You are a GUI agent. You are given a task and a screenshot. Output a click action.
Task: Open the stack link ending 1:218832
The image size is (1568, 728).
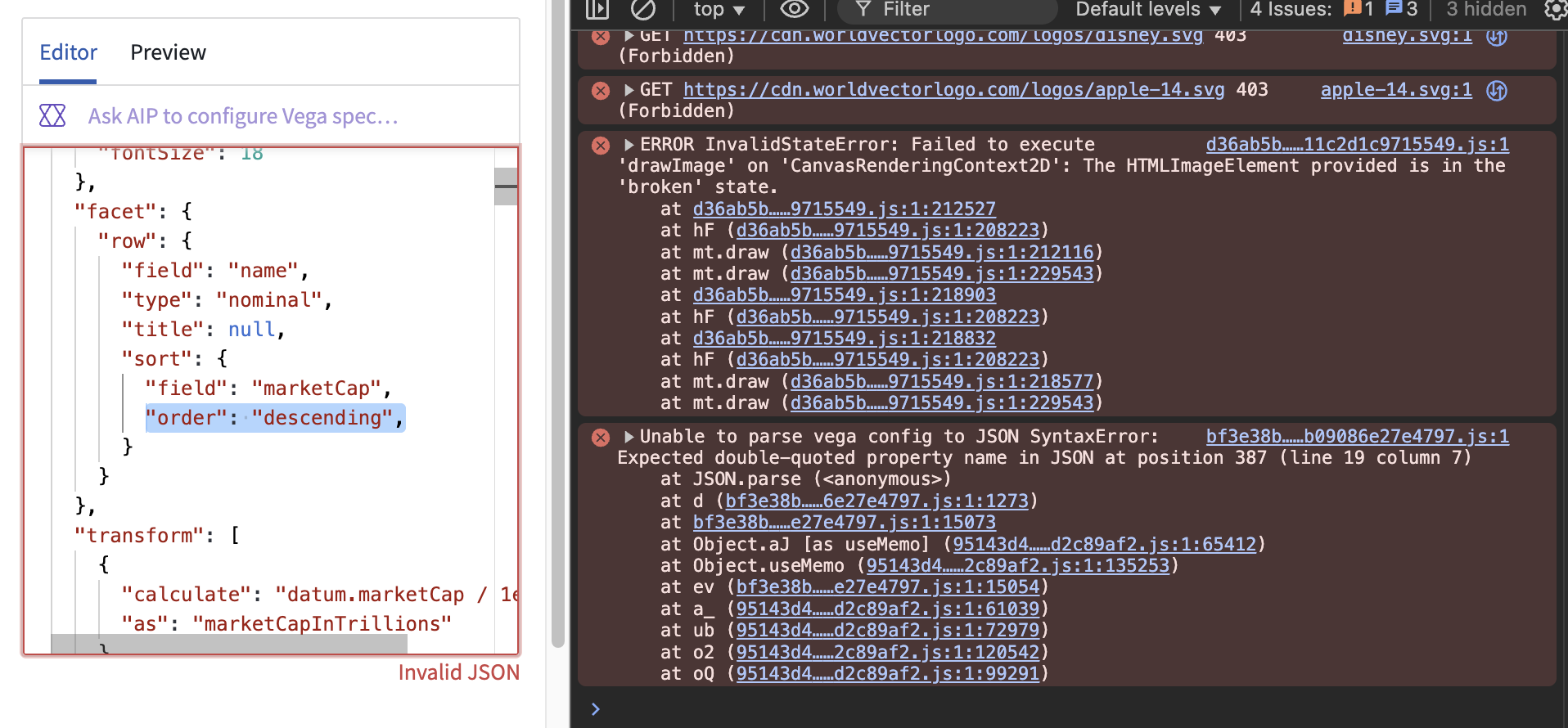click(845, 339)
